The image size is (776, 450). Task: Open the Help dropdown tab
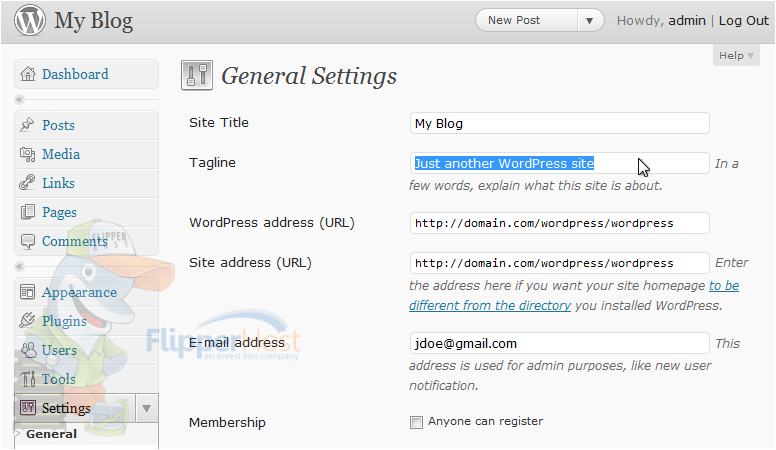[736, 55]
